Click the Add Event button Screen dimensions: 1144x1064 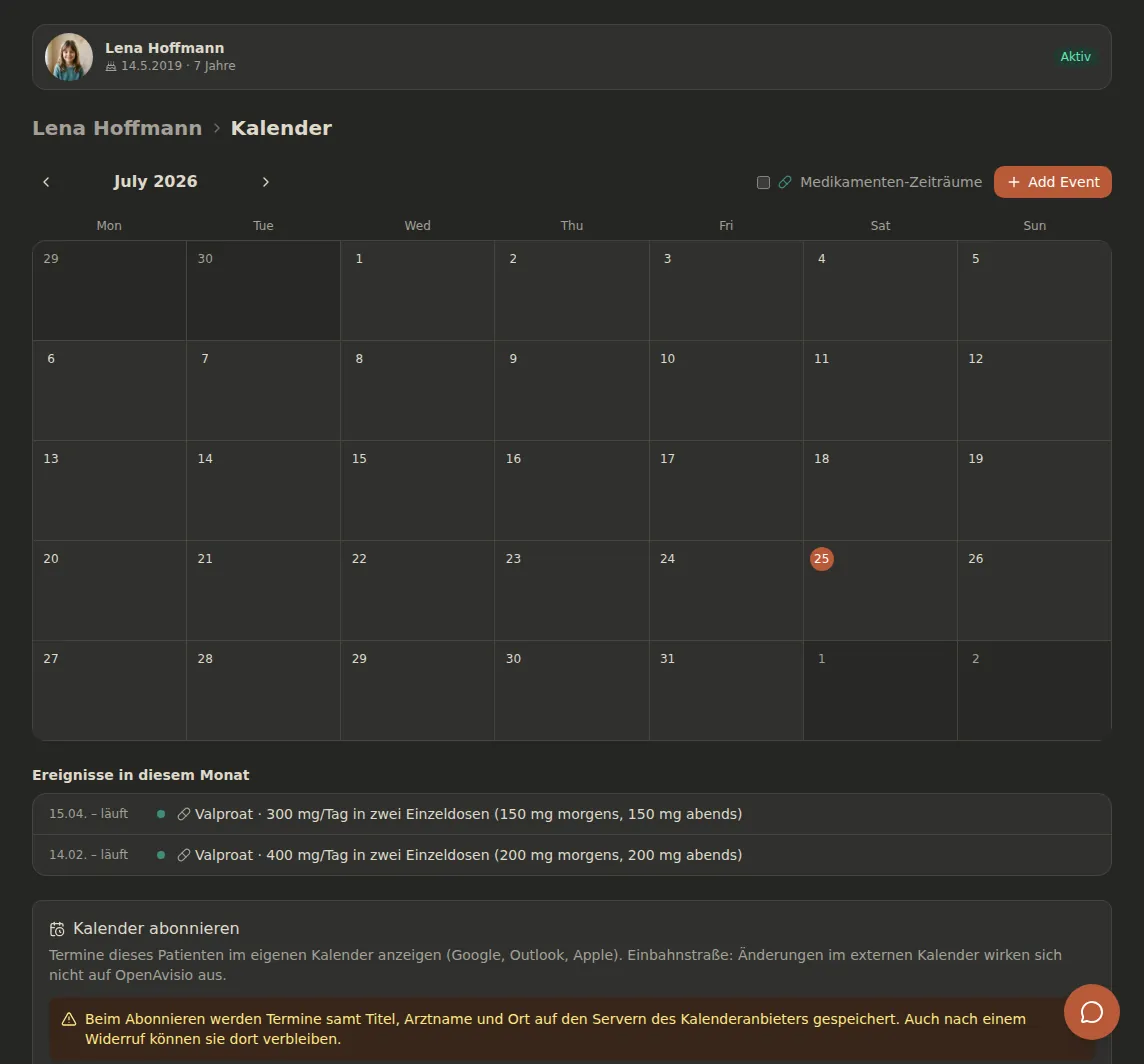[1052, 182]
